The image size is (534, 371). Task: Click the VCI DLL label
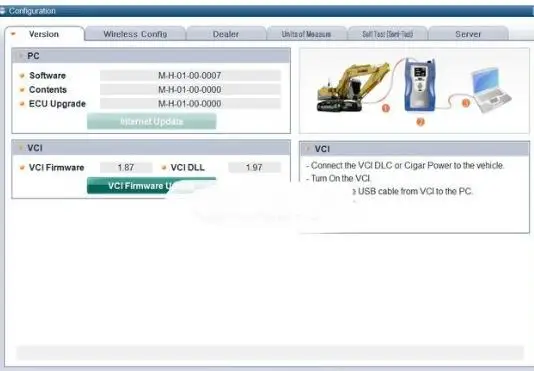(x=188, y=168)
